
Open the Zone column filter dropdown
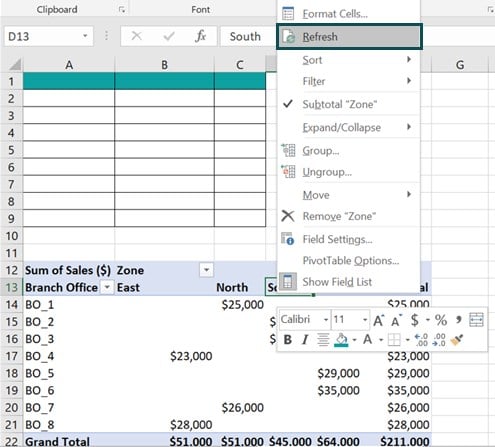(x=206, y=270)
